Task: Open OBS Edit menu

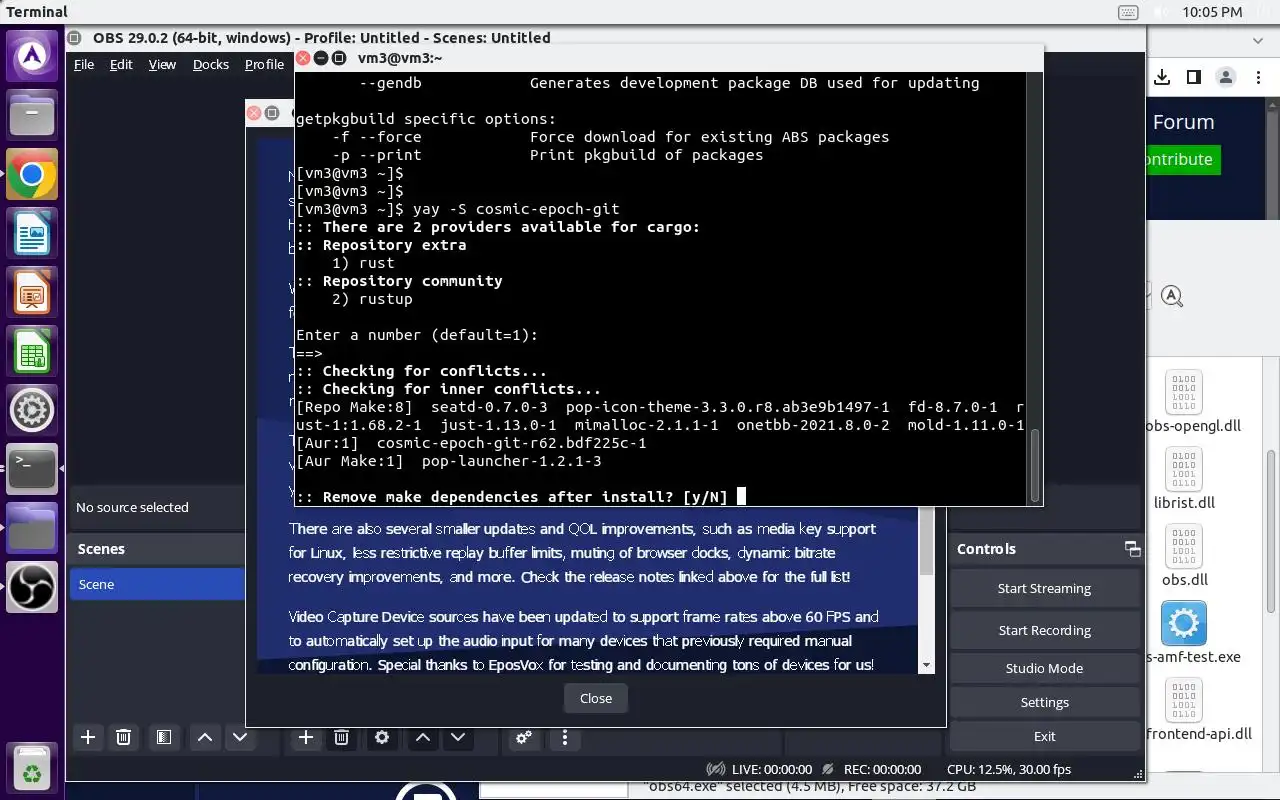Action: click(121, 64)
